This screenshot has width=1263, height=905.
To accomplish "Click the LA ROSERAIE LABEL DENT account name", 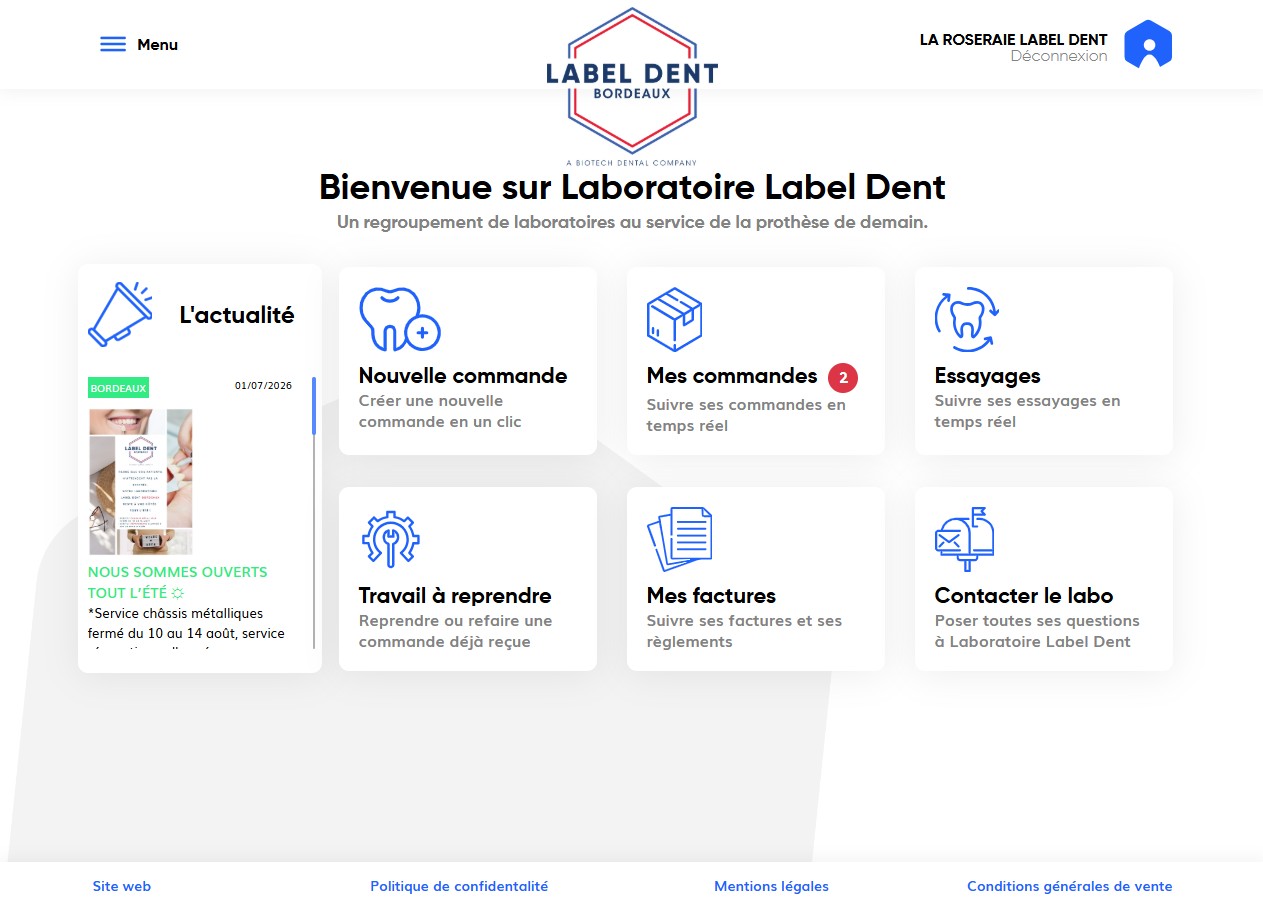I will tap(1014, 40).
